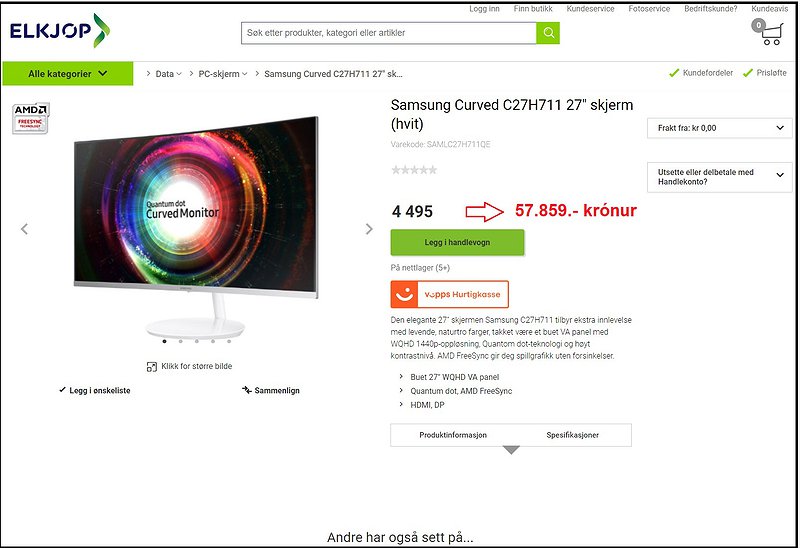The height and width of the screenshot is (548, 800).
Task: Open the Spesifikasjoner tab
Action: [572, 435]
